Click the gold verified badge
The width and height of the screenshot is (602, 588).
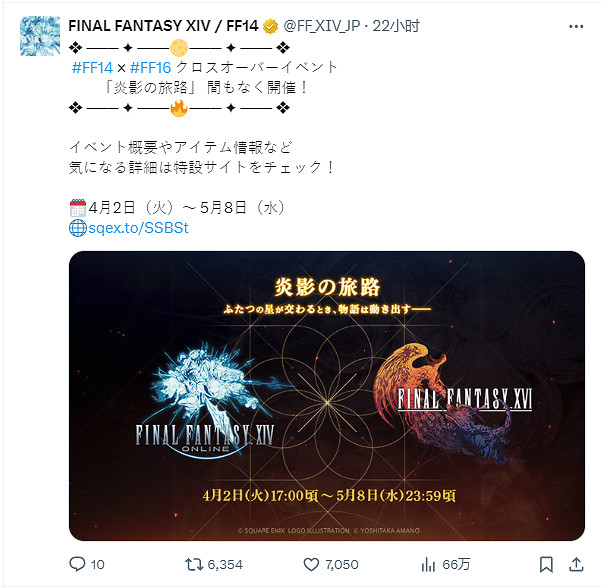[270, 26]
